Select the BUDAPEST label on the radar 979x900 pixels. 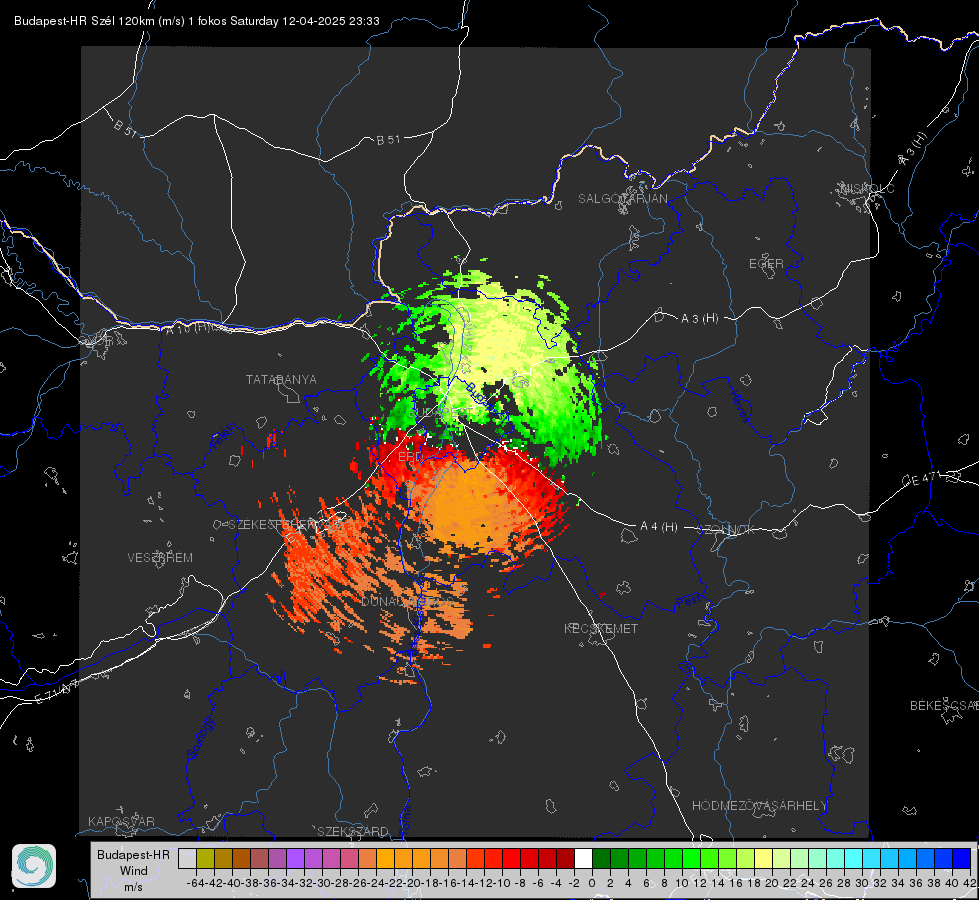pyautogui.click(x=441, y=412)
